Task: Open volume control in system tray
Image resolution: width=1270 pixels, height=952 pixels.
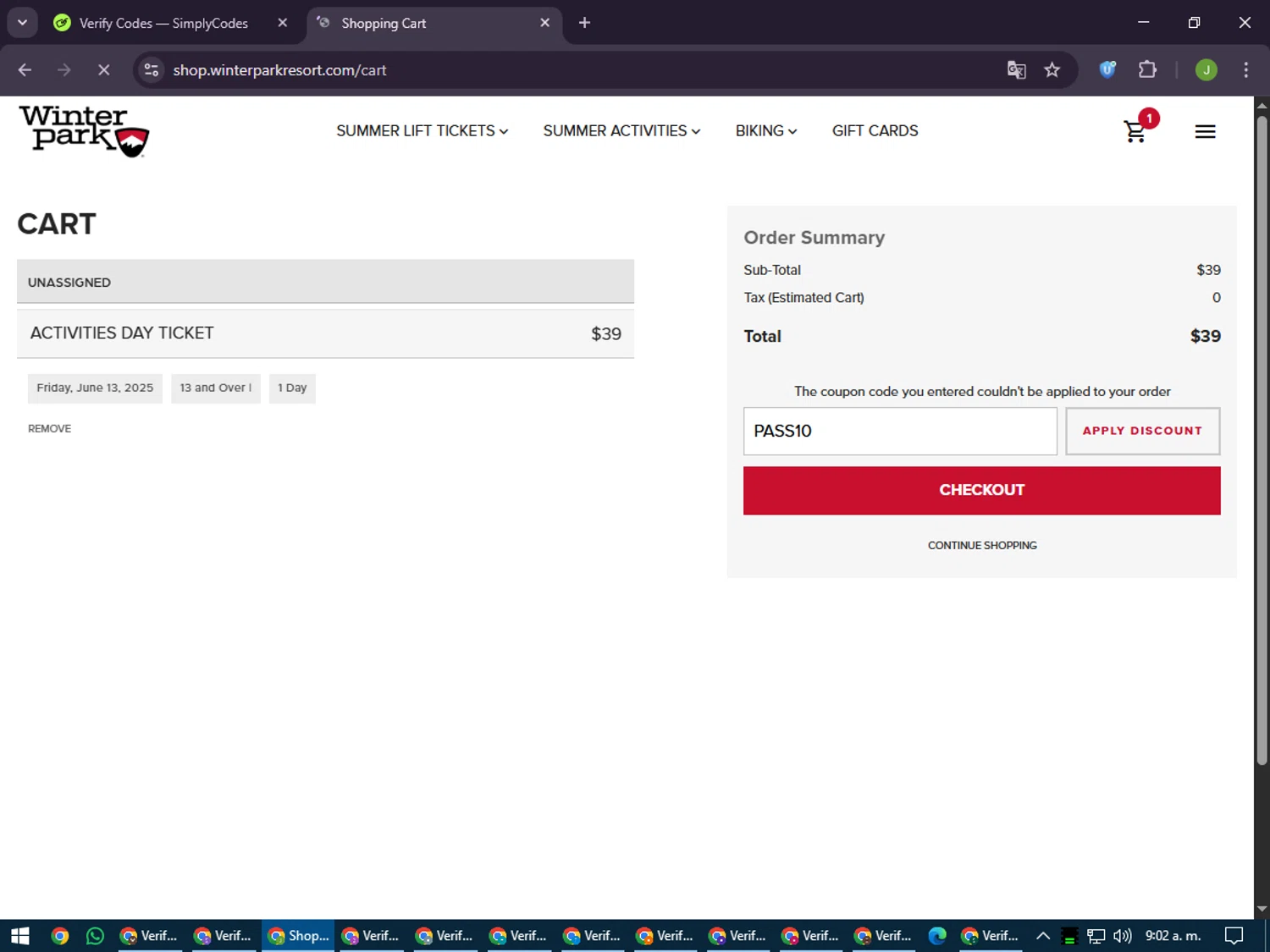Action: 1122,935
